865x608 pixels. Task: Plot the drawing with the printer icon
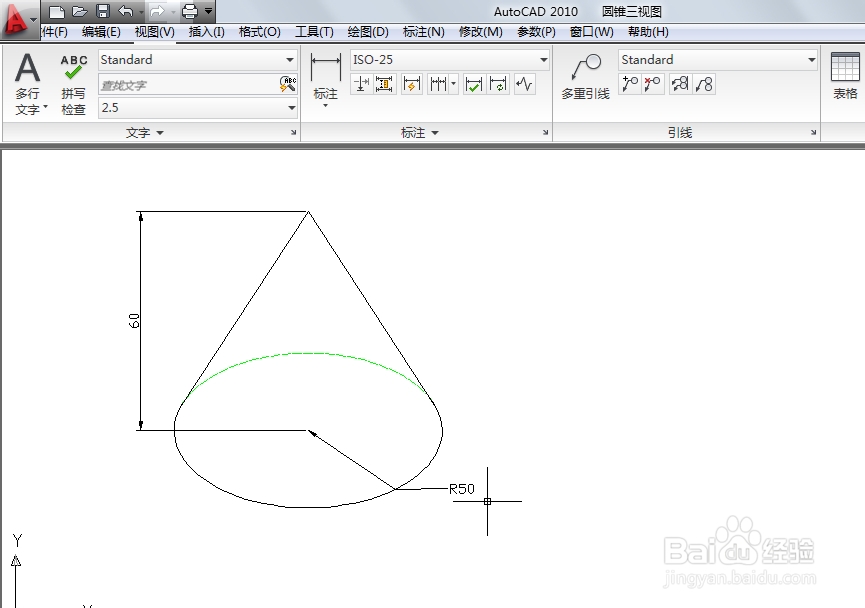190,11
